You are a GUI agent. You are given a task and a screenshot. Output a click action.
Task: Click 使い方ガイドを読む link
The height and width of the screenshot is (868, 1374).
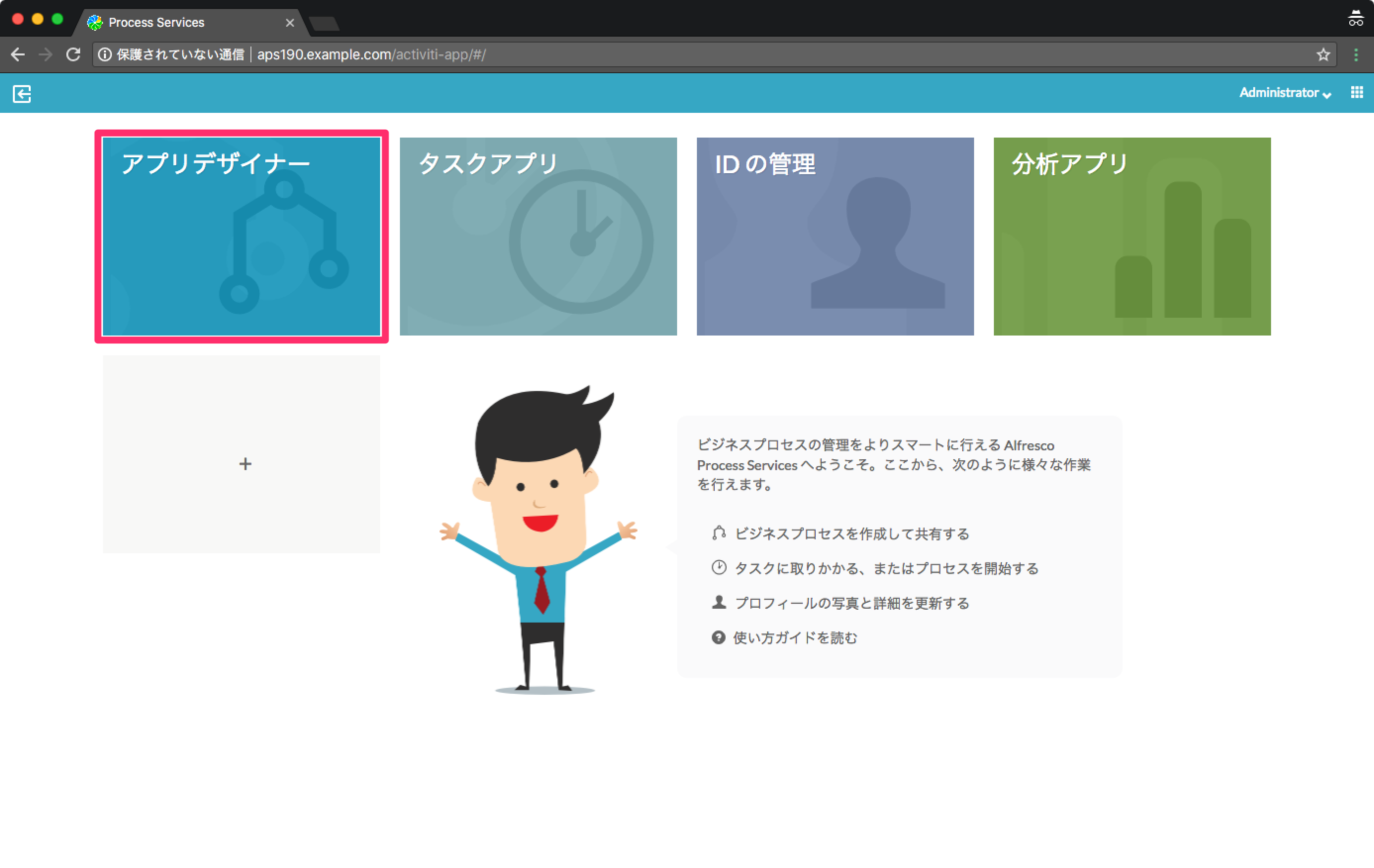795,637
